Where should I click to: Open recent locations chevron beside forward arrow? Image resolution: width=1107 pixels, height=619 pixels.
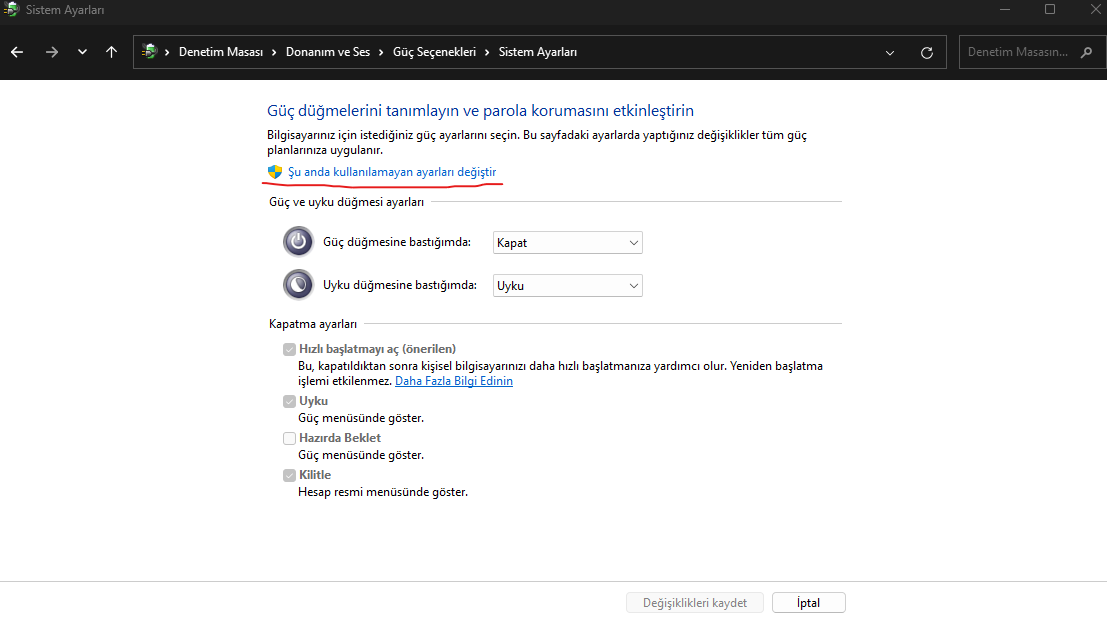[82, 52]
